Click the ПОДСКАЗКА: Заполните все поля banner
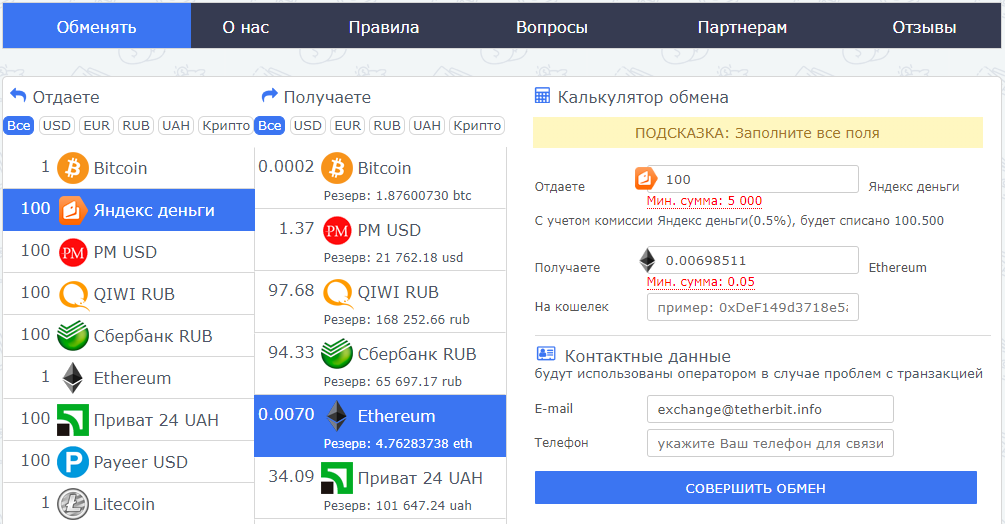The height and width of the screenshot is (524, 1005). (x=758, y=133)
